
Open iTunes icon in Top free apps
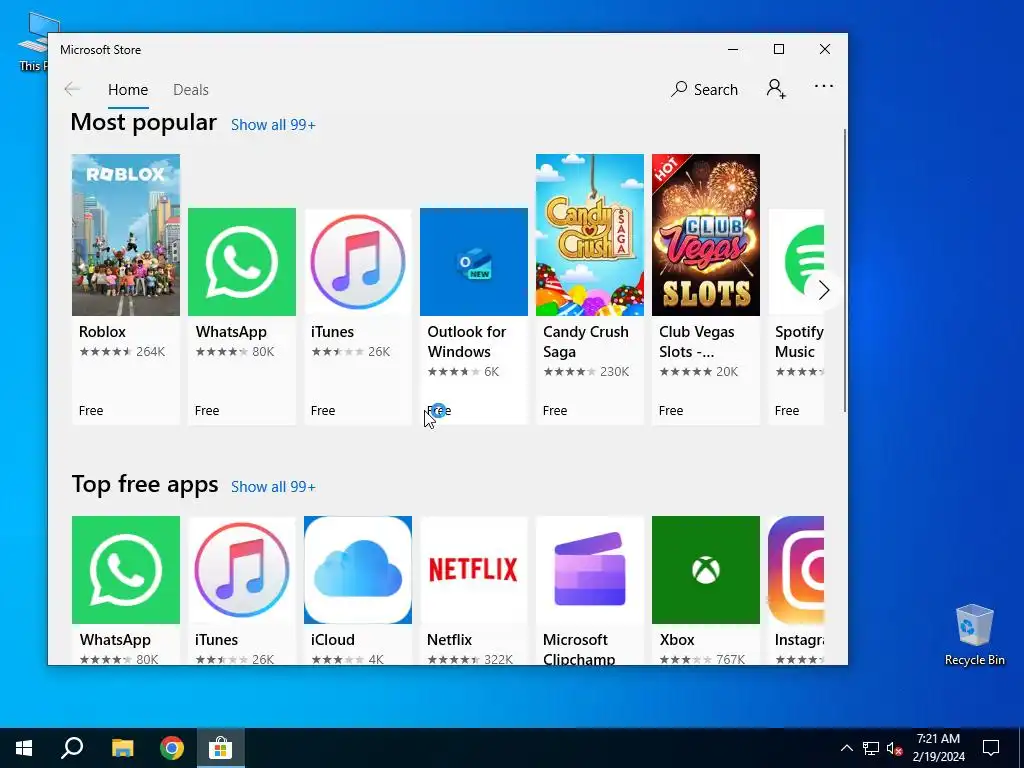(242, 570)
